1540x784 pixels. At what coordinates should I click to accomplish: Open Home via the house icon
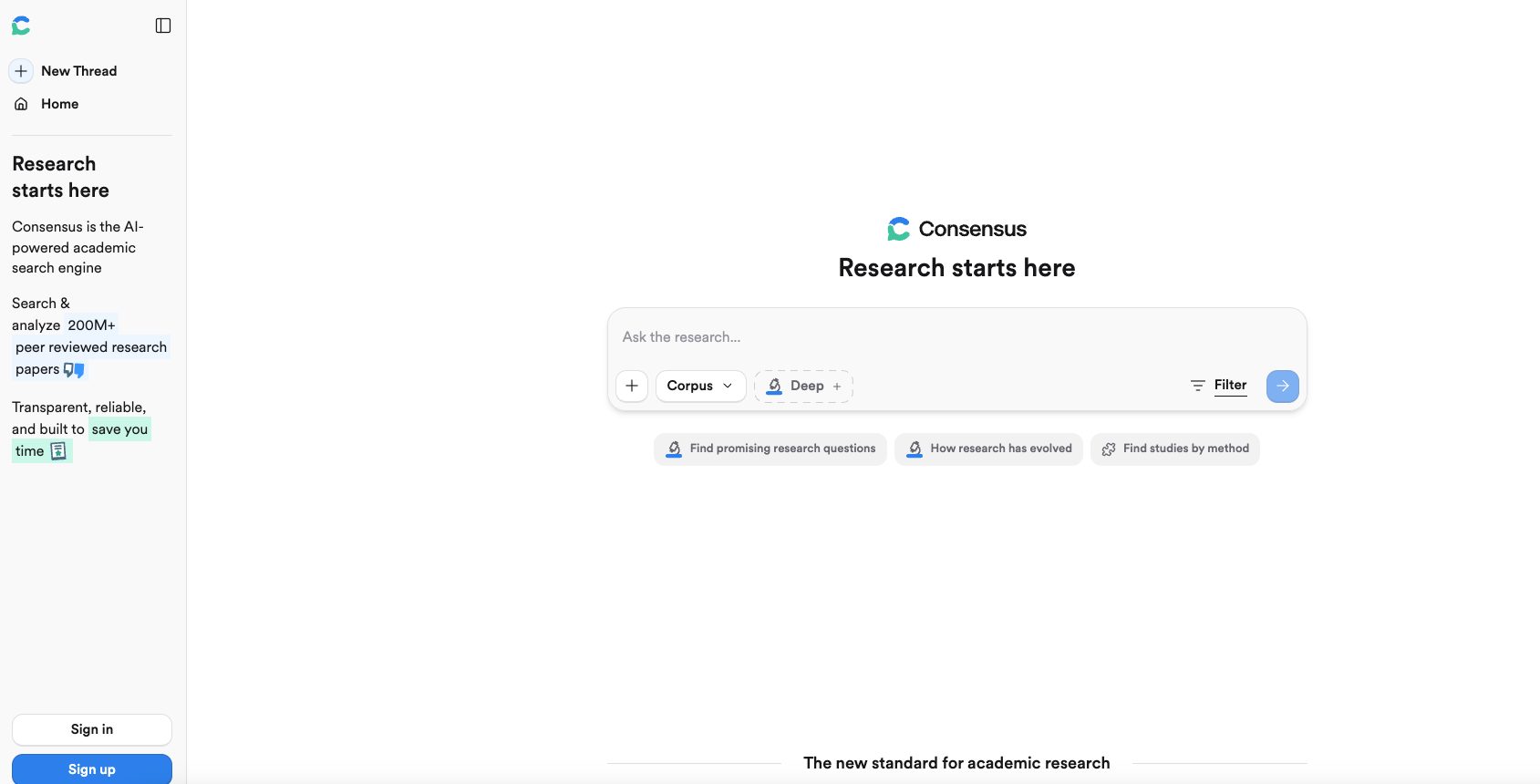(x=21, y=104)
